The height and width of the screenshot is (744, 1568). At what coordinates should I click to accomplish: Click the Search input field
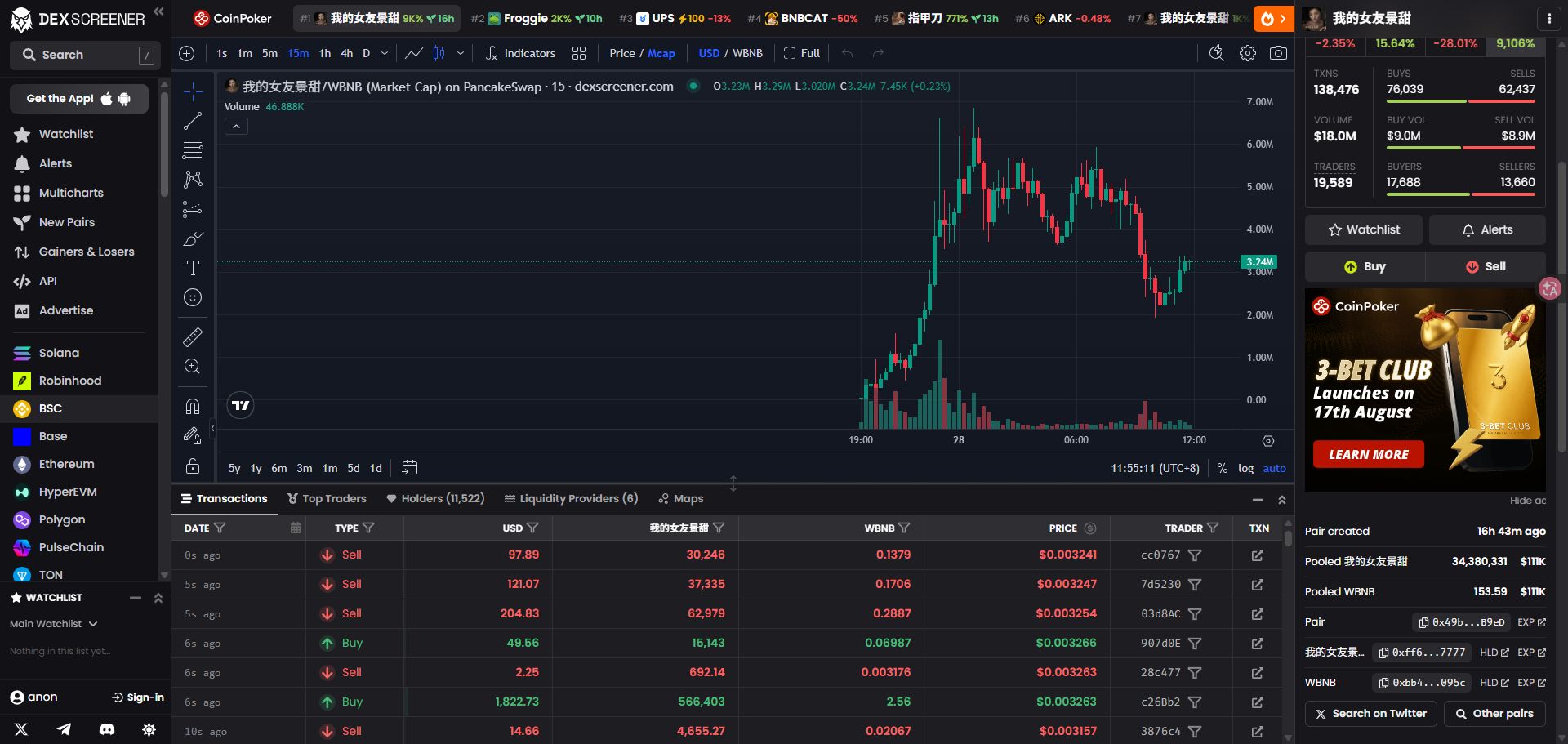pyautogui.click(x=83, y=55)
